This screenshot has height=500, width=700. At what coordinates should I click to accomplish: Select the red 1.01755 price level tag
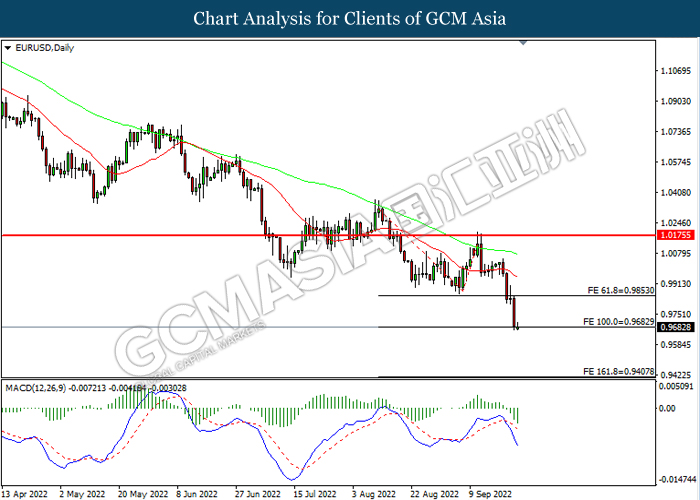pos(675,235)
